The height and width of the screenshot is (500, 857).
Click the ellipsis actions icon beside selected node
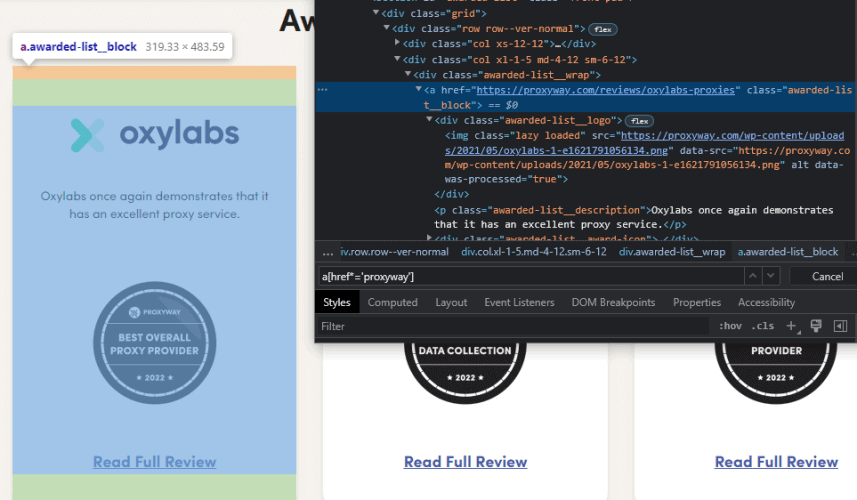click(x=322, y=90)
